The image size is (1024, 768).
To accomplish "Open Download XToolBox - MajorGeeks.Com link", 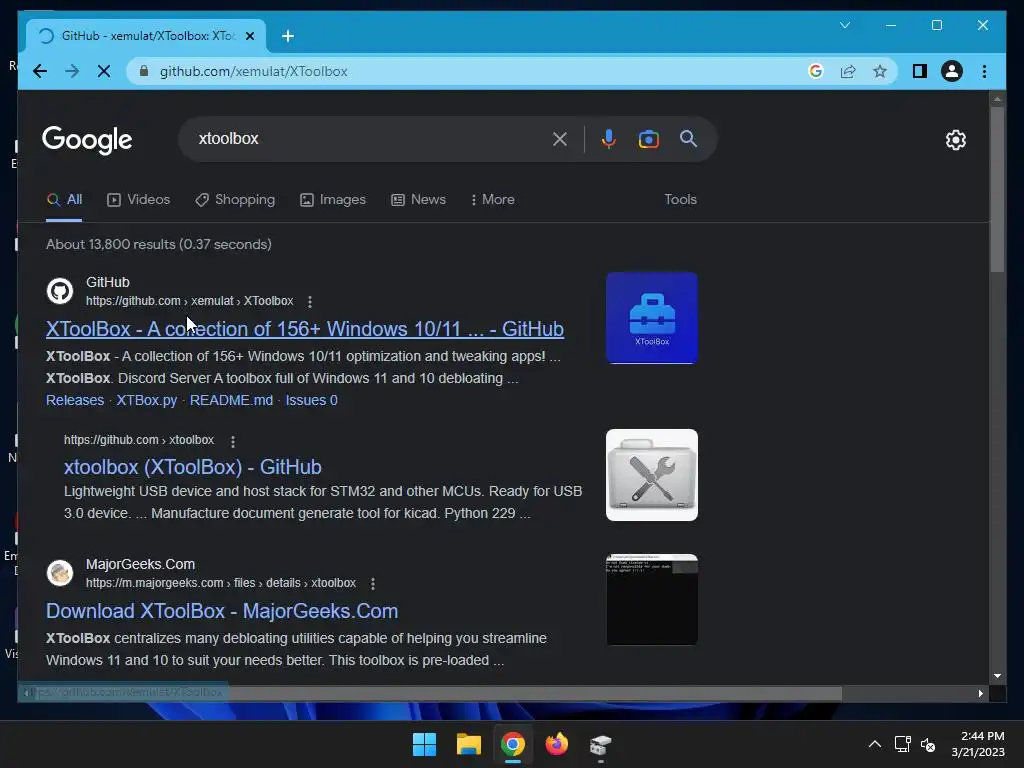I will coord(222,611).
